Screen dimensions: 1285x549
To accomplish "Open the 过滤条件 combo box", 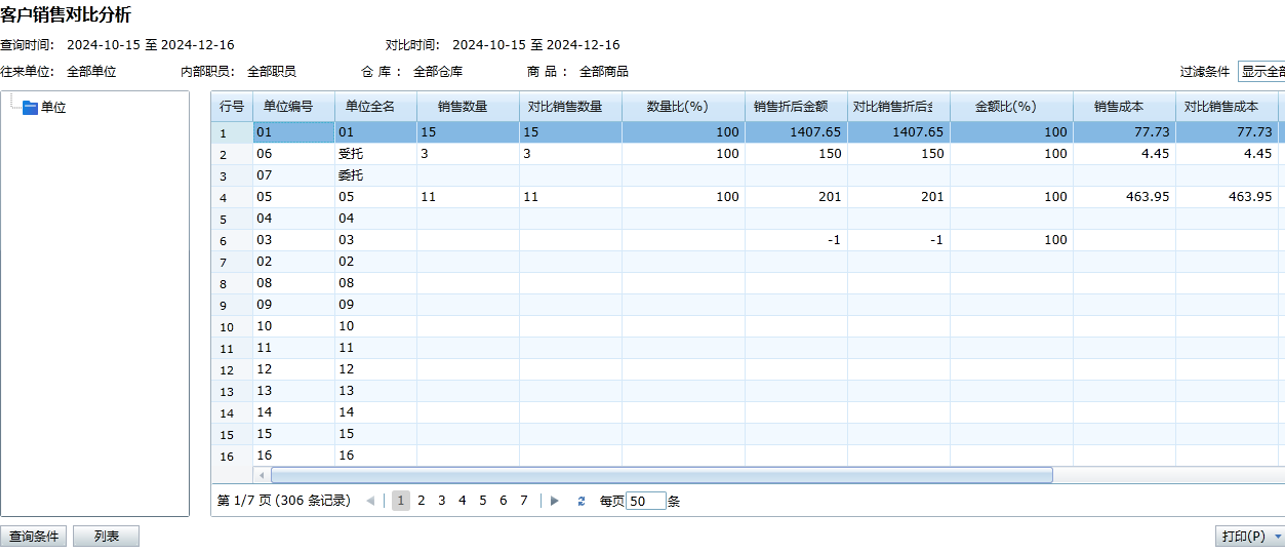I will click(x=1261, y=72).
